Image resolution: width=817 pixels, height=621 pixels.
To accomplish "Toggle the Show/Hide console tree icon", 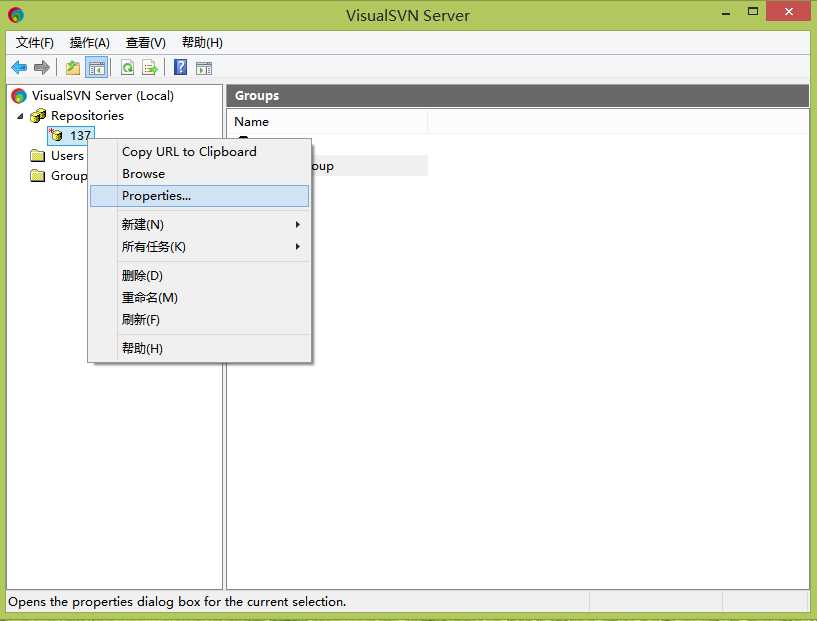I will click(x=96, y=68).
